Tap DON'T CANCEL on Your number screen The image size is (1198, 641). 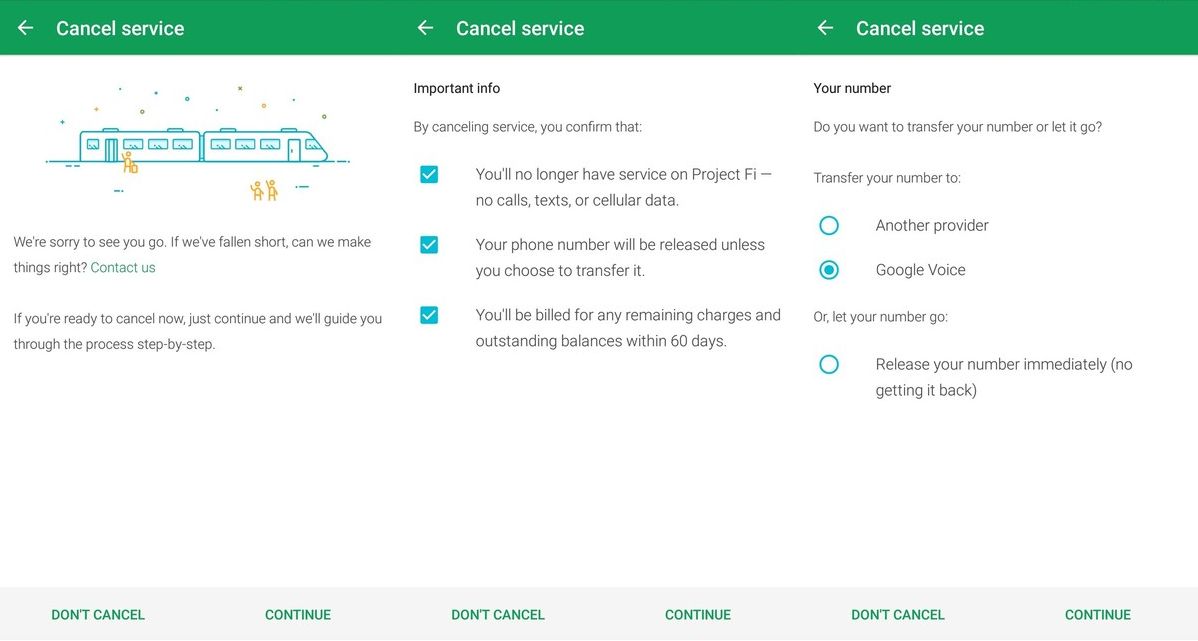898,615
